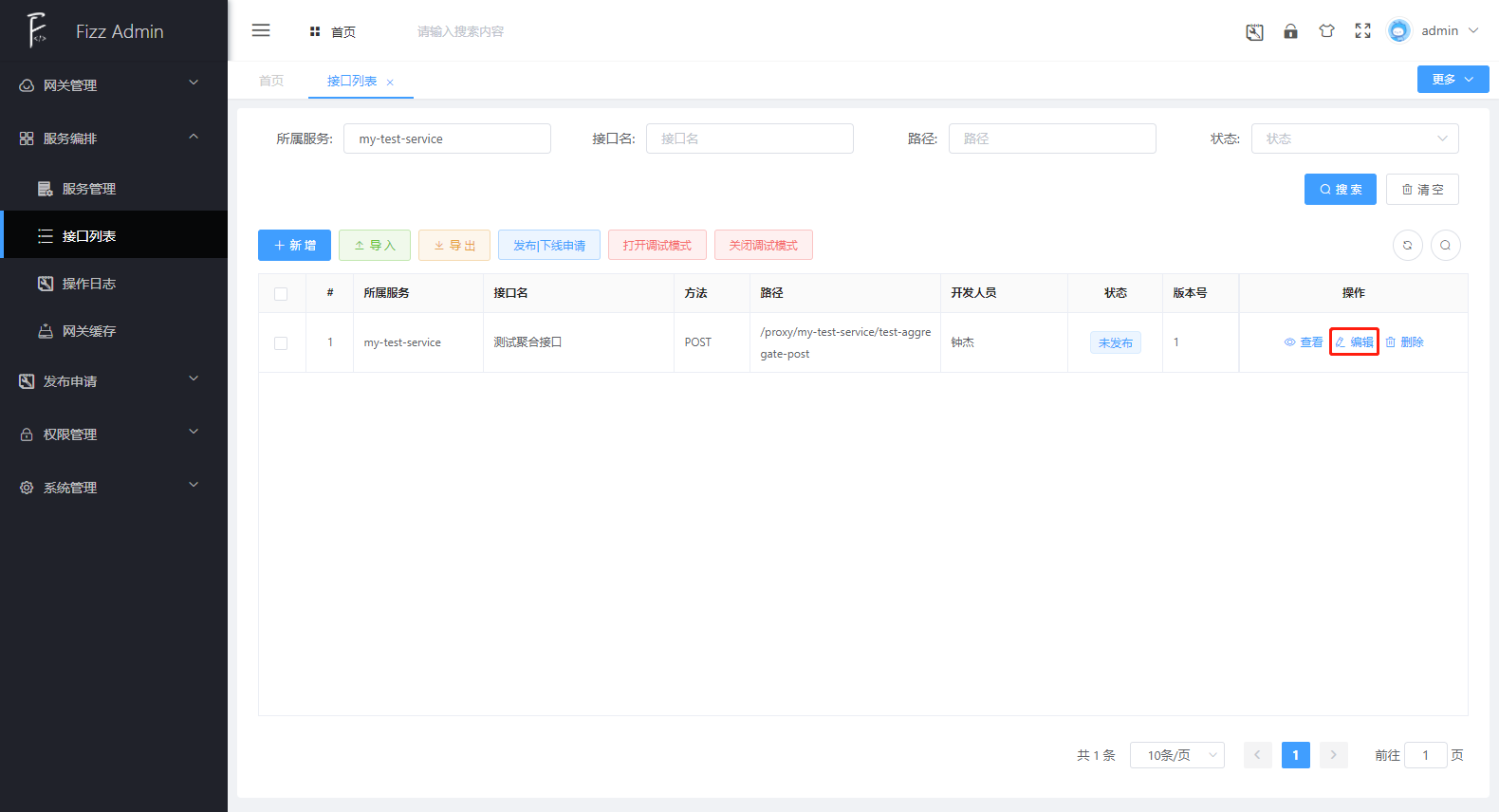Toggle fullscreen mode icon
This screenshot has height=812, width=1499.
point(1362,31)
